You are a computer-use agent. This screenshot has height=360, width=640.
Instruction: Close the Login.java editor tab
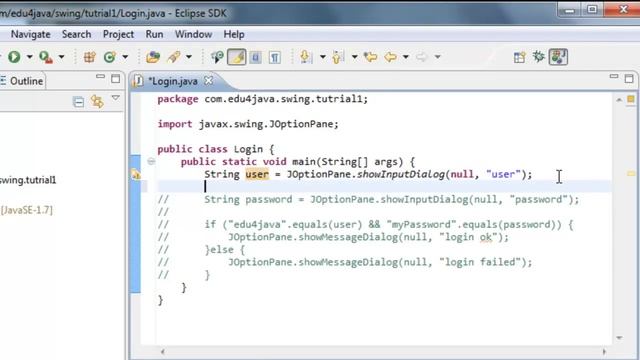(x=209, y=81)
